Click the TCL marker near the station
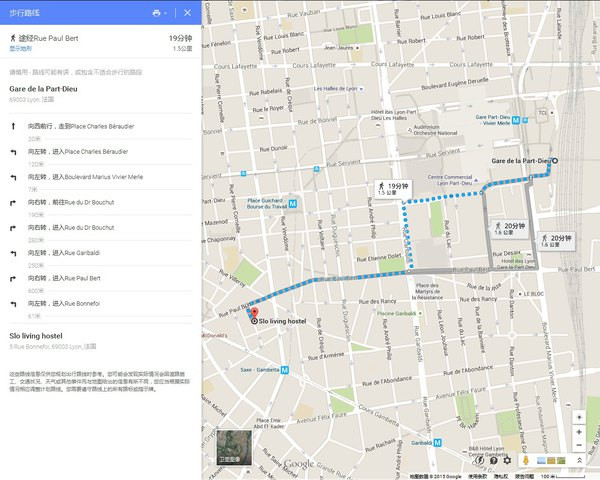 coord(552,113)
